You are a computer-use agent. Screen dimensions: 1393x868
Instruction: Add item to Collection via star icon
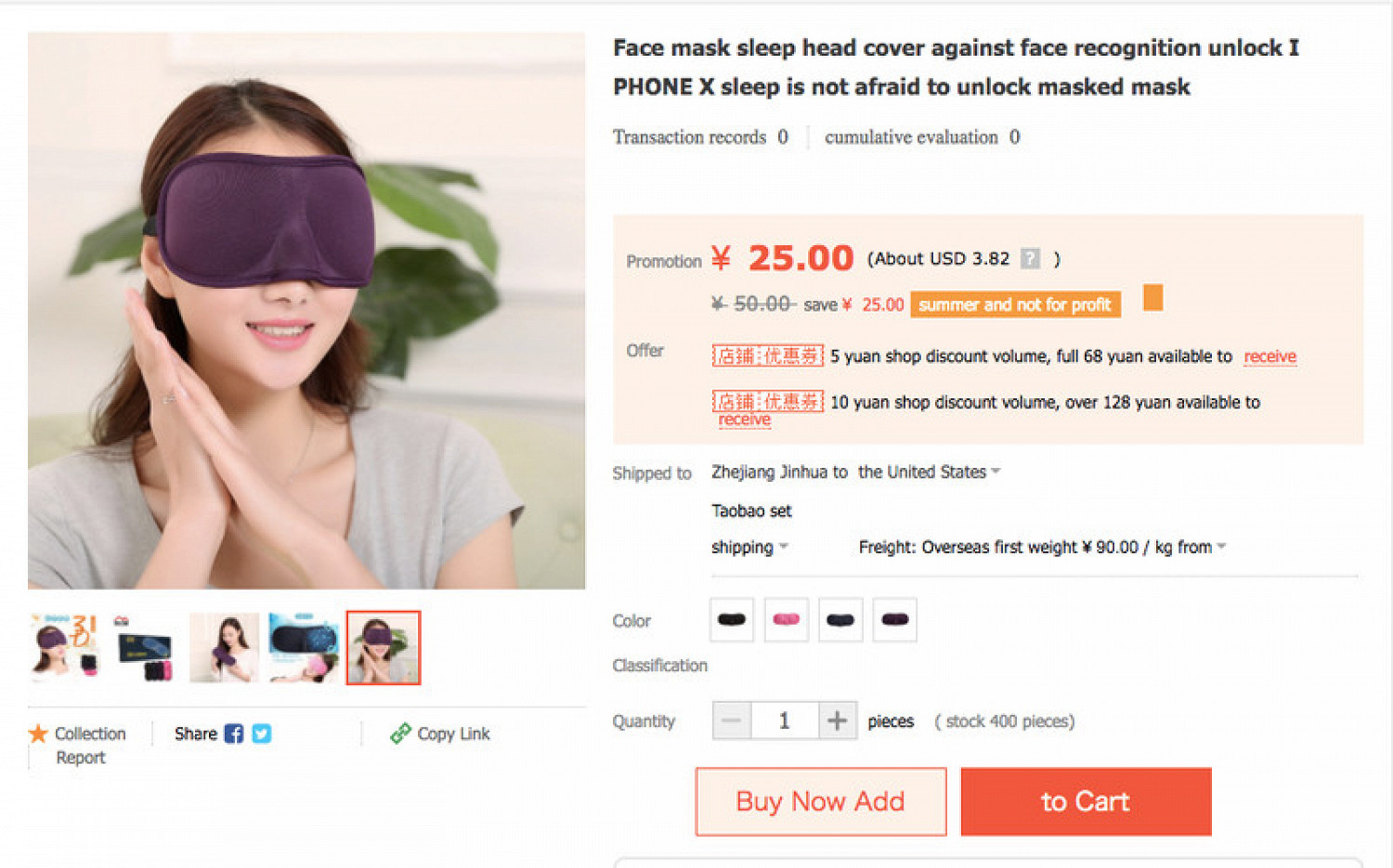point(38,734)
